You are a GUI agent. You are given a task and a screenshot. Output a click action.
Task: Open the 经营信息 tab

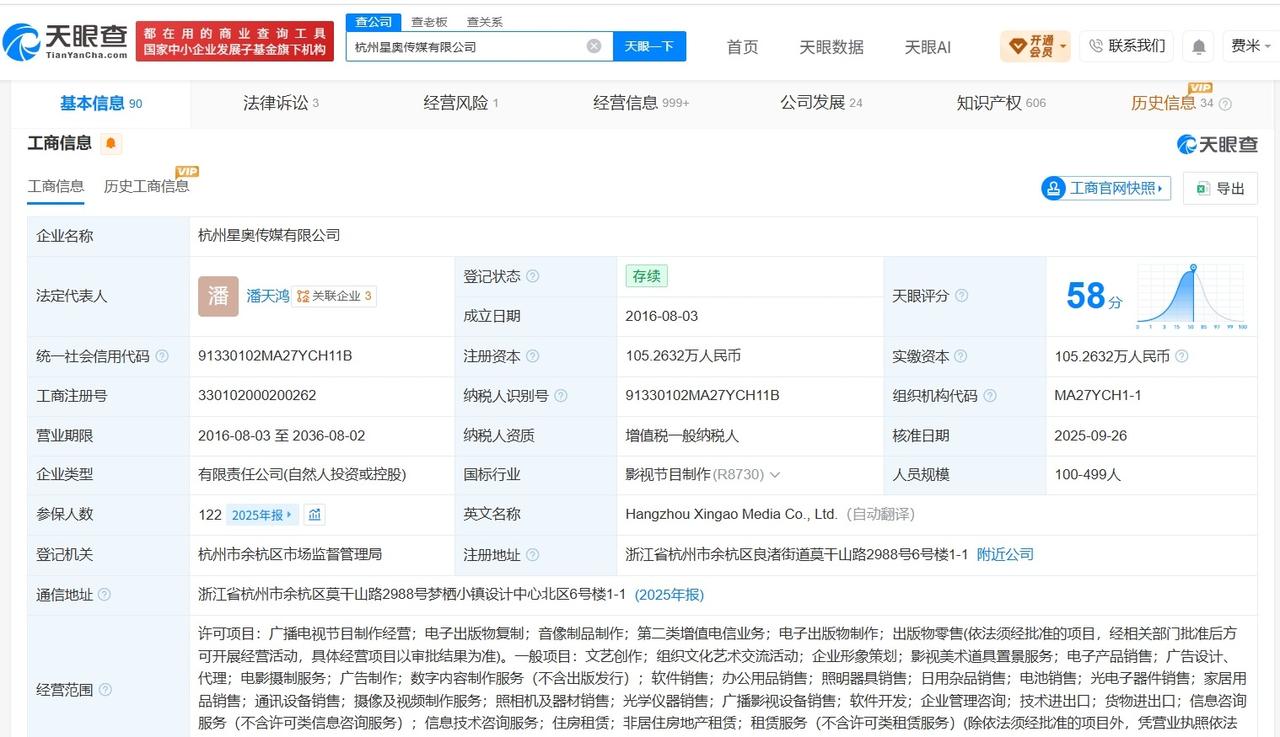click(x=641, y=103)
